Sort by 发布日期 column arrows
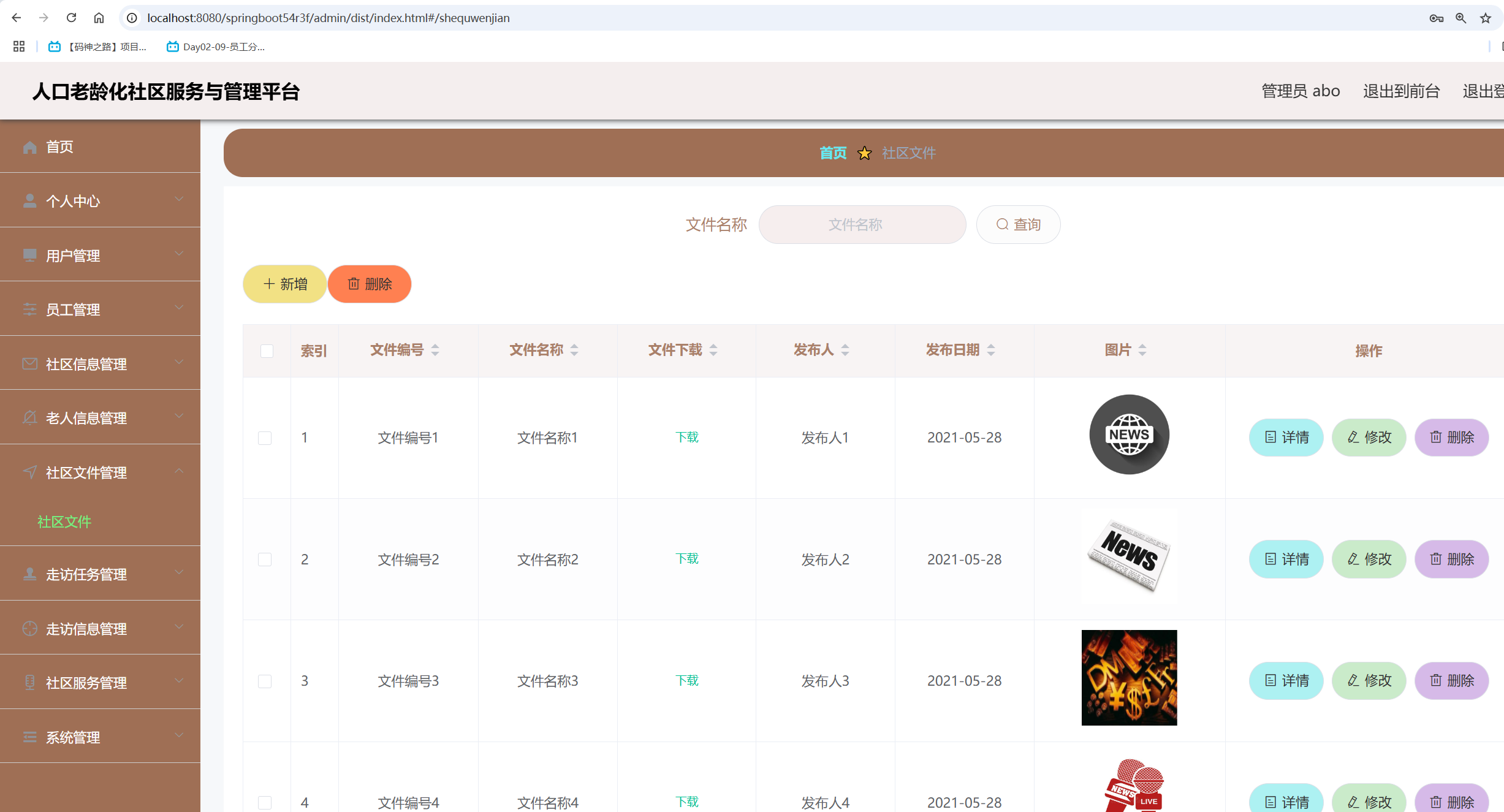This screenshot has width=1504, height=812. [991, 350]
